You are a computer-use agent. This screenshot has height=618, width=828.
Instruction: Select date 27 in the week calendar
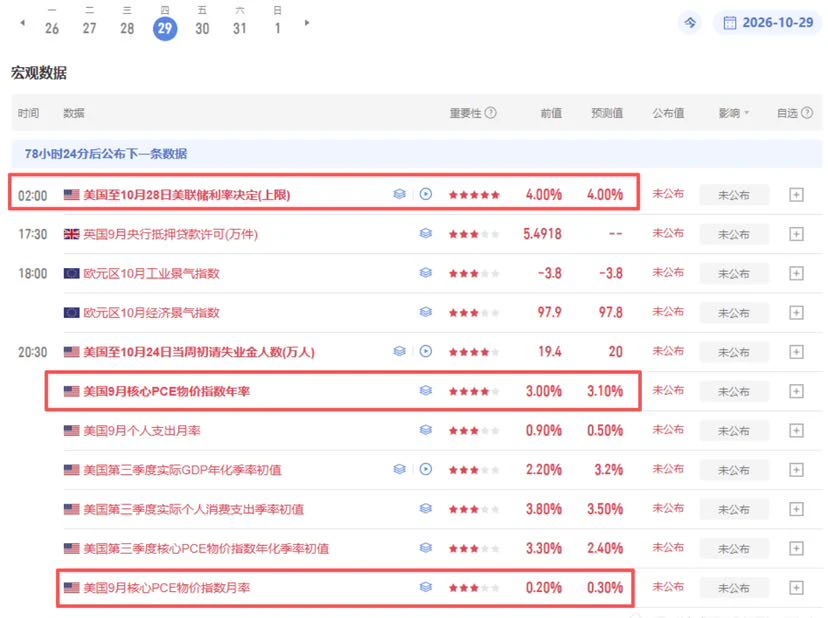(x=89, y=29)
